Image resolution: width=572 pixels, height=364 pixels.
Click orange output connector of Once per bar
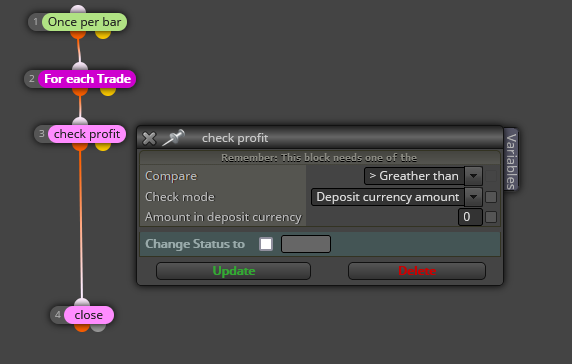tap(78, 35)
